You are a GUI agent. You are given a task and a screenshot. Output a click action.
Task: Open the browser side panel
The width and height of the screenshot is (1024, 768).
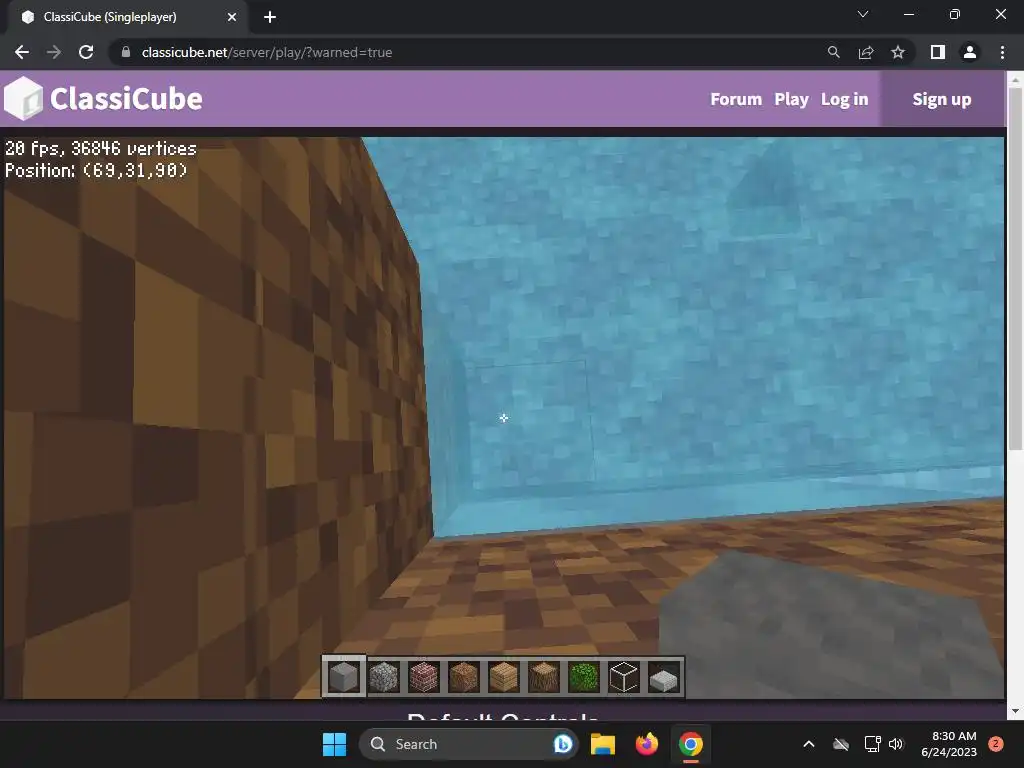point(938,52)
